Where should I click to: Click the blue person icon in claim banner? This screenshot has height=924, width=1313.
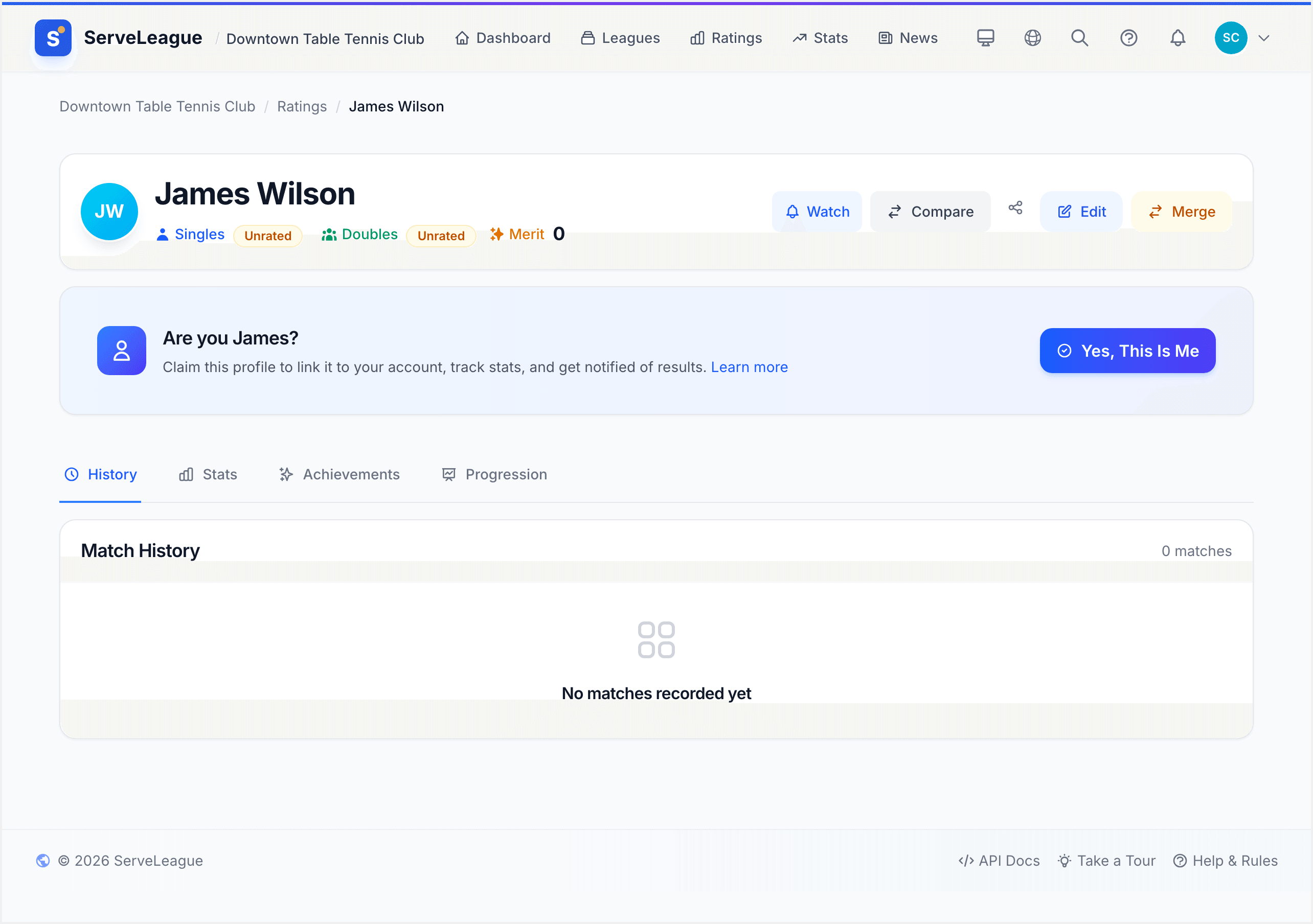pos(121,351)
